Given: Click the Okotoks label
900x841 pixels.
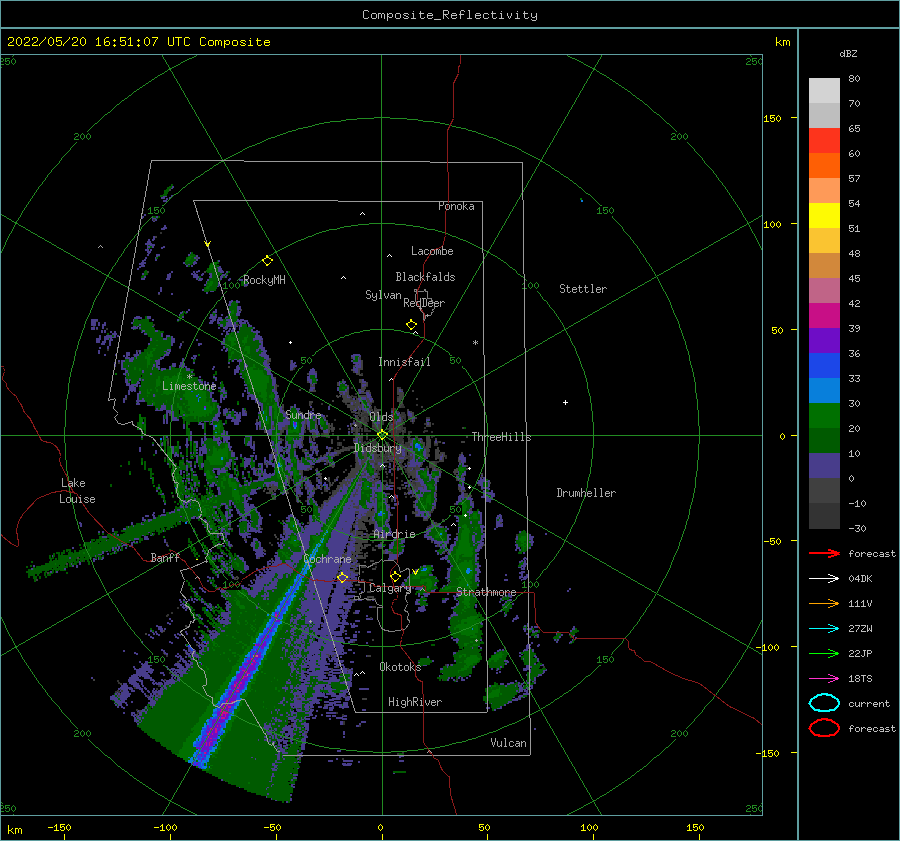Looking at the screenshot, I should click(x=399, y=666).
